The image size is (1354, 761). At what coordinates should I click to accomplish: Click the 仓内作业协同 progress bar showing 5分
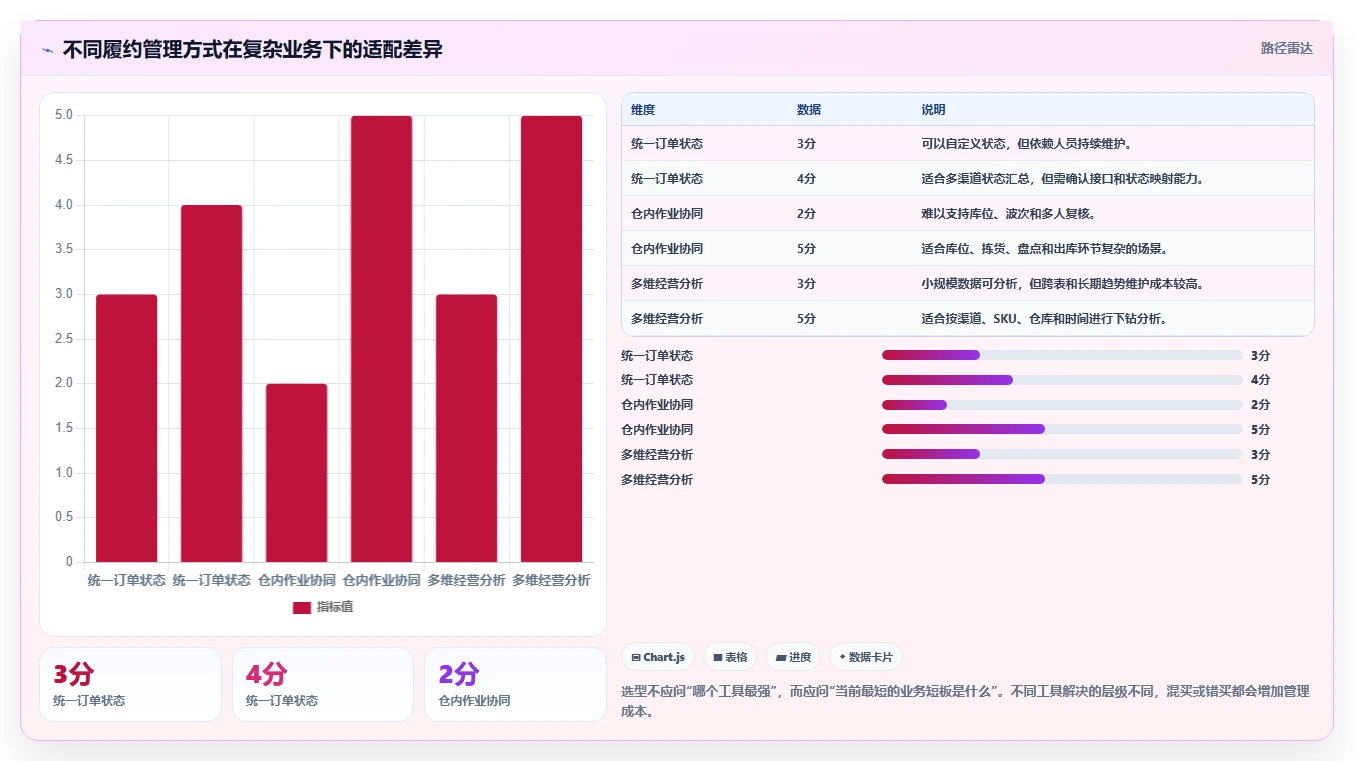click(x=1062, y=429)
